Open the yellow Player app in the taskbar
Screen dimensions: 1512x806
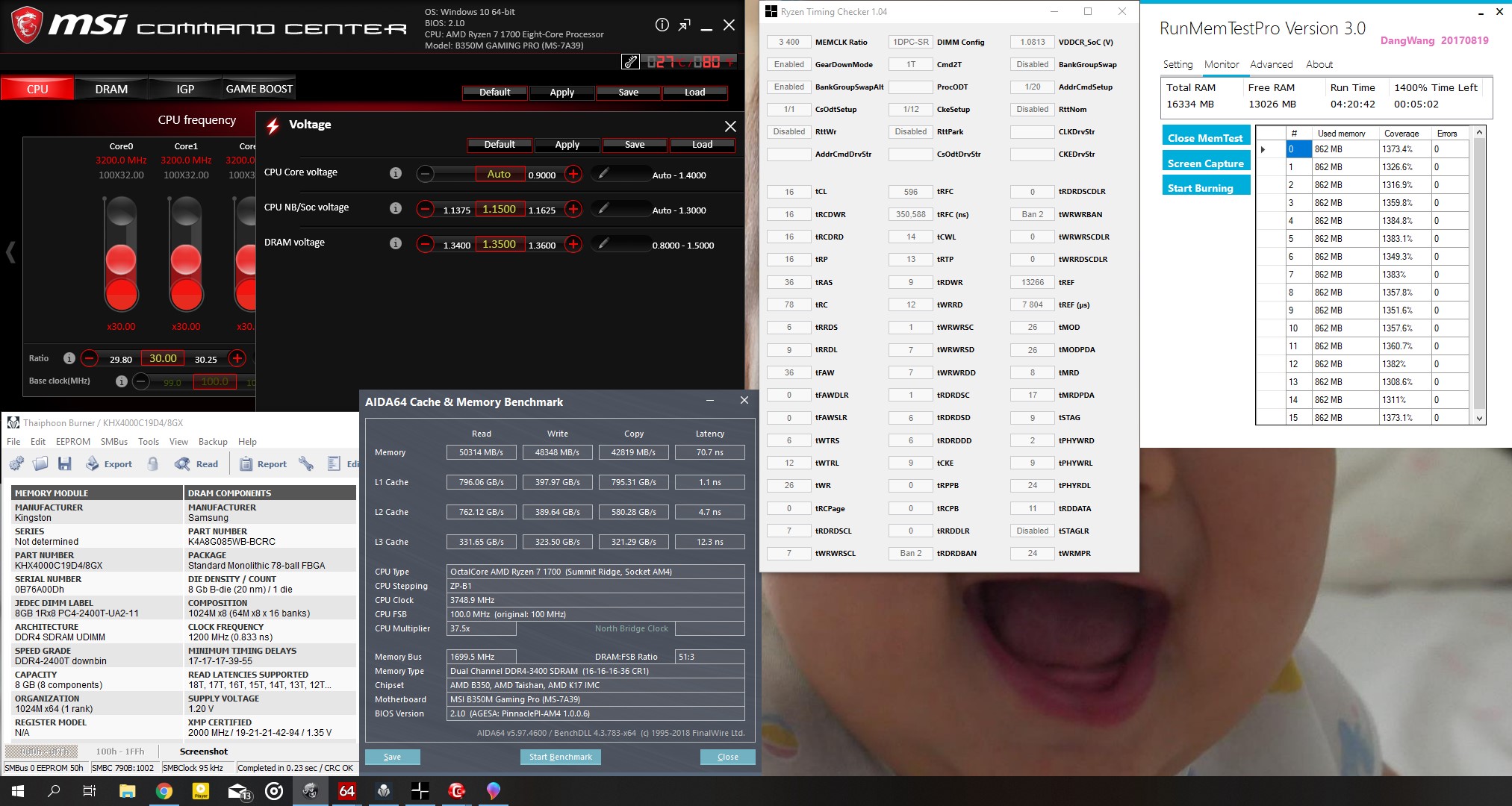tap(201, 791)
